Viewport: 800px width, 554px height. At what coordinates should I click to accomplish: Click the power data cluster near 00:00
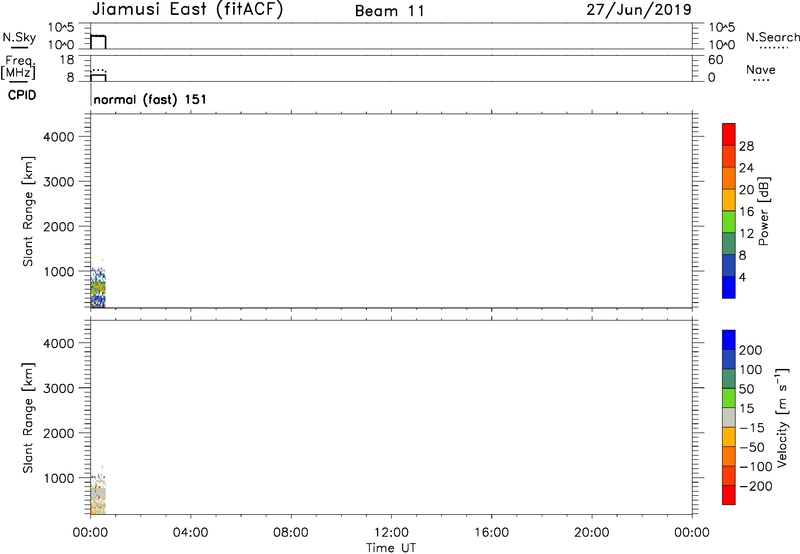(98, 287)
